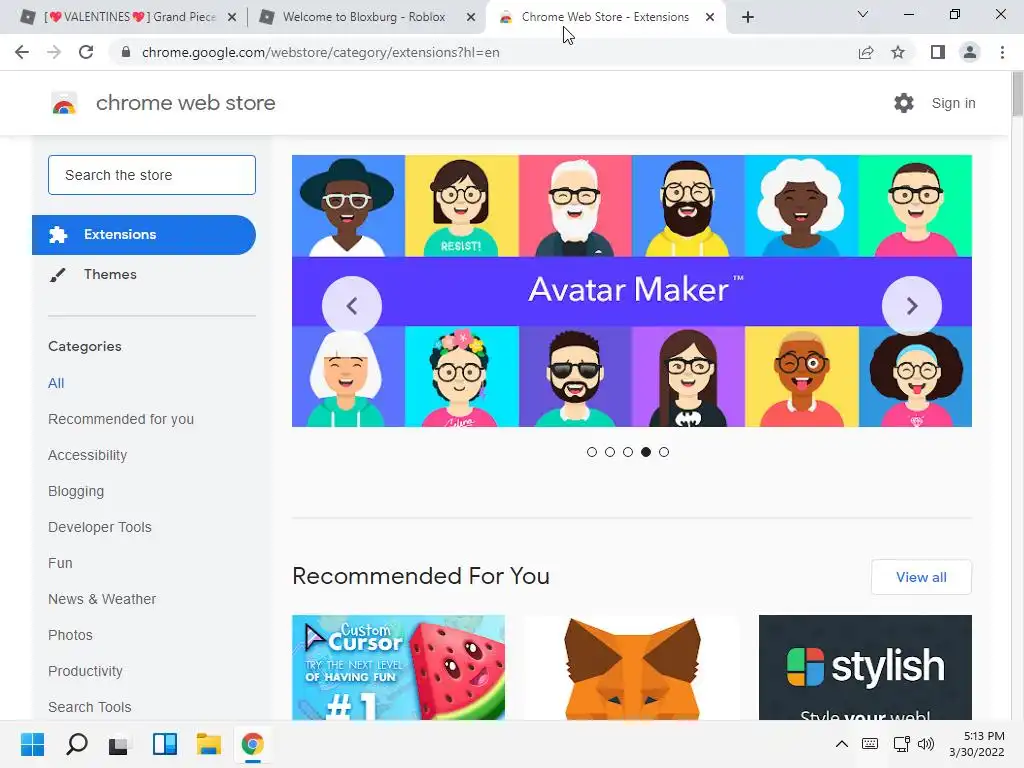Close the Welcome to Bloxburg tab
Screen dimensions: 1024x768
tap(471, 18)
